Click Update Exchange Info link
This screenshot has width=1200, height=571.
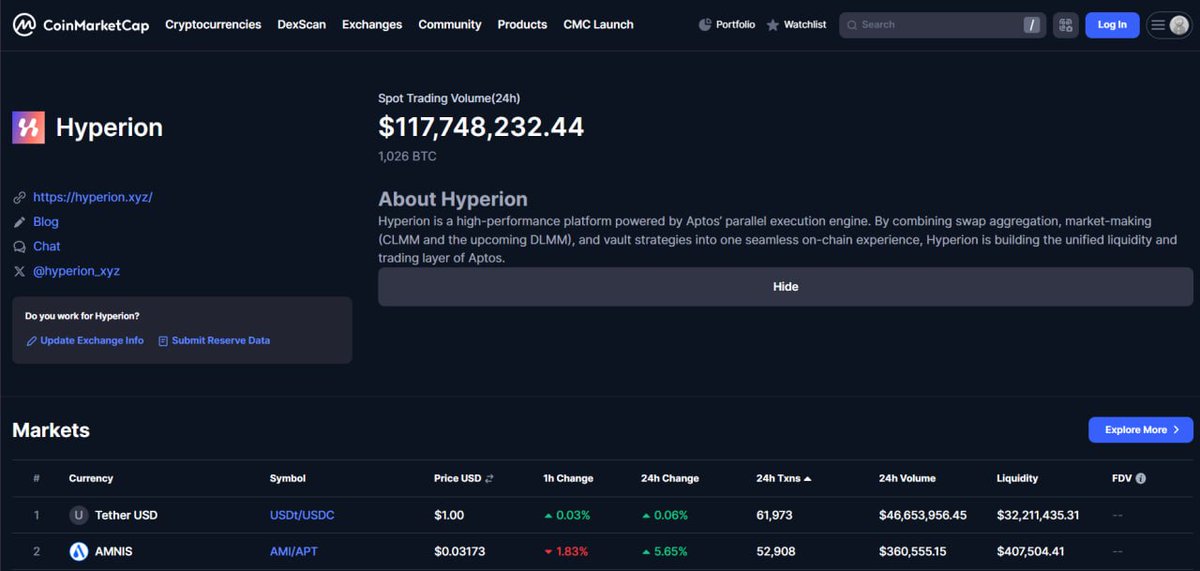click(92, 341)
